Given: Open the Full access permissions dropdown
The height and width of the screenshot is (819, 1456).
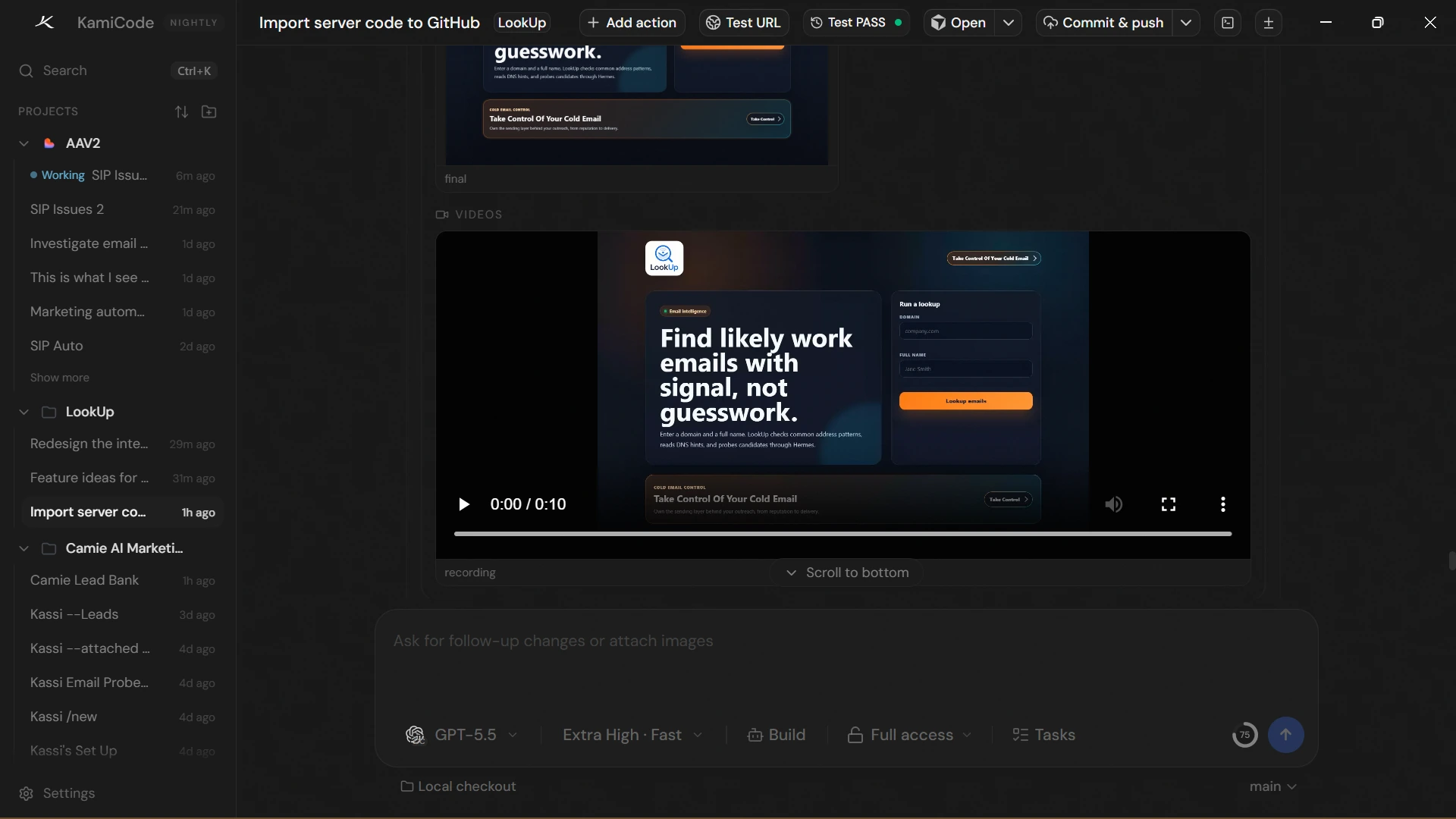Looking at the screenshot, I should 909,735.
